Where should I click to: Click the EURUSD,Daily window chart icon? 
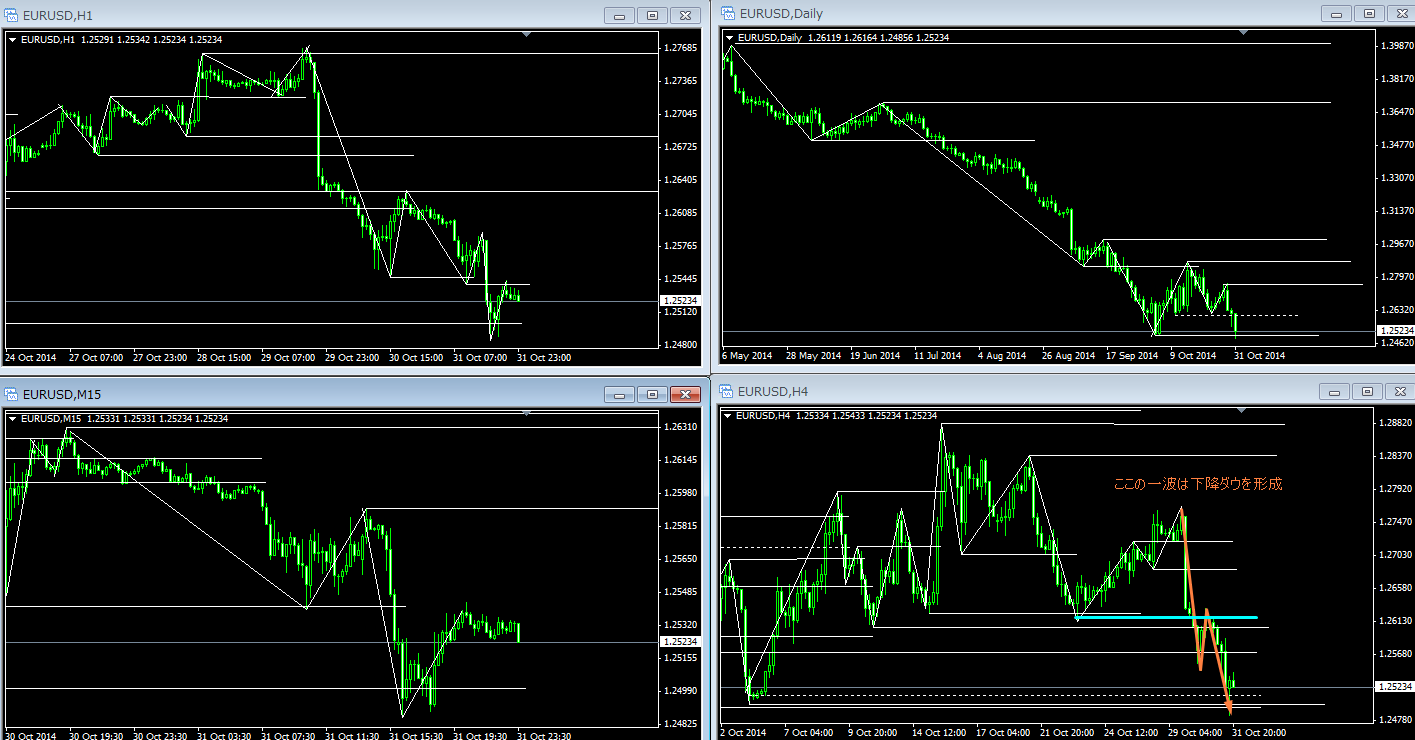coord(726,14)
